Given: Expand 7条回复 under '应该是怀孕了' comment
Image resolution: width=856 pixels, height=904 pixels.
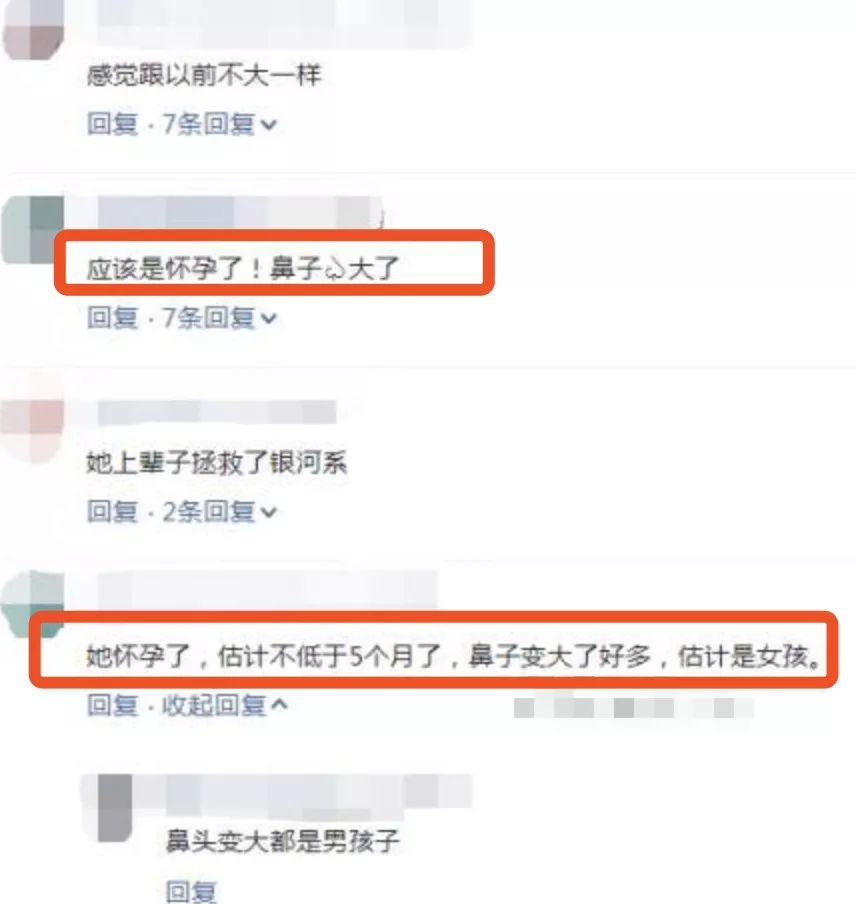Looking at the screenshot, I should [x=219, y=318].
